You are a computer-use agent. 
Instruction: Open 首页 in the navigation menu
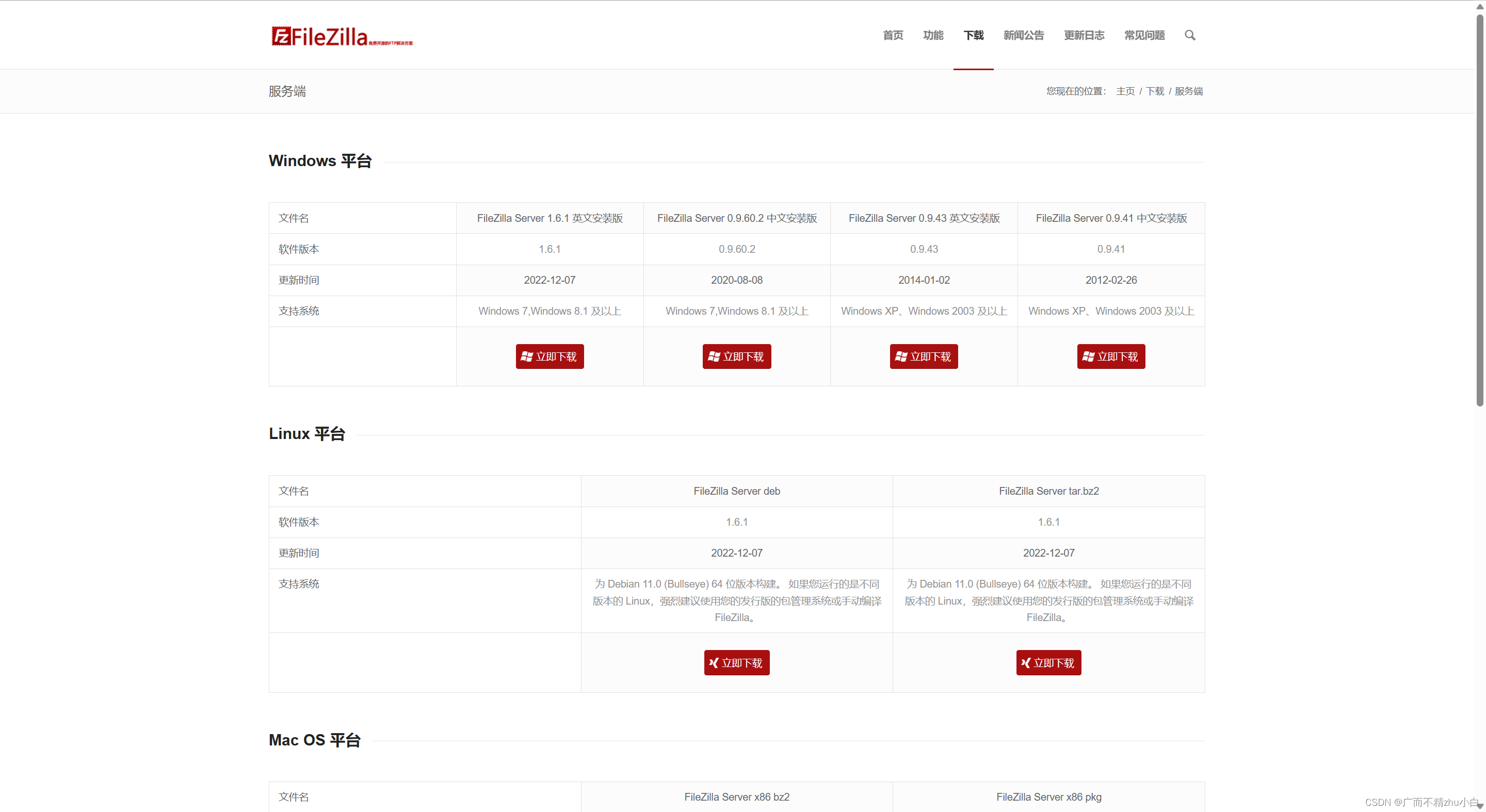point(893,35)
